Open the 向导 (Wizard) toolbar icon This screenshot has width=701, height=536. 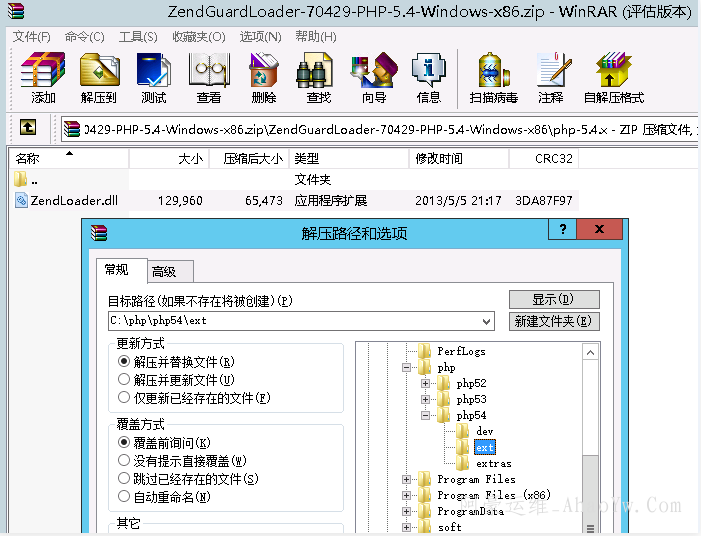click(x=373, y=78)
